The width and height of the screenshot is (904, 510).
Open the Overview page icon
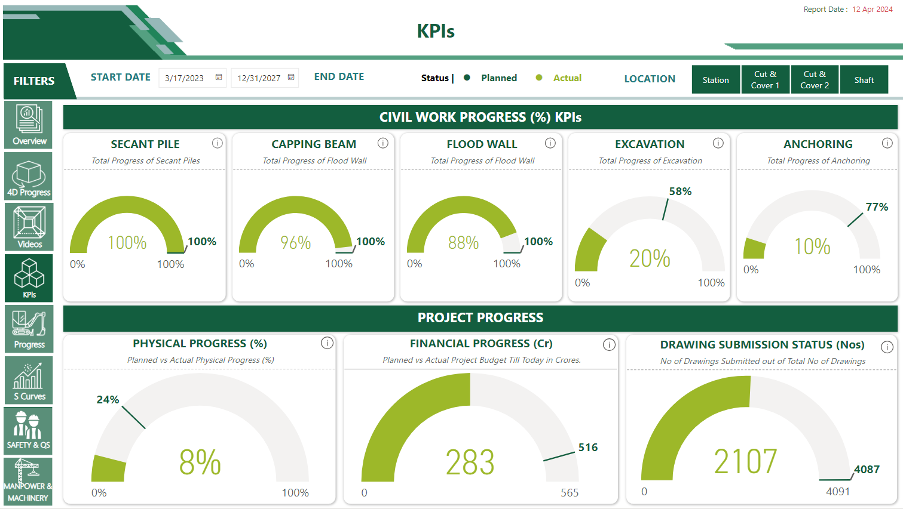pos(30,124)
